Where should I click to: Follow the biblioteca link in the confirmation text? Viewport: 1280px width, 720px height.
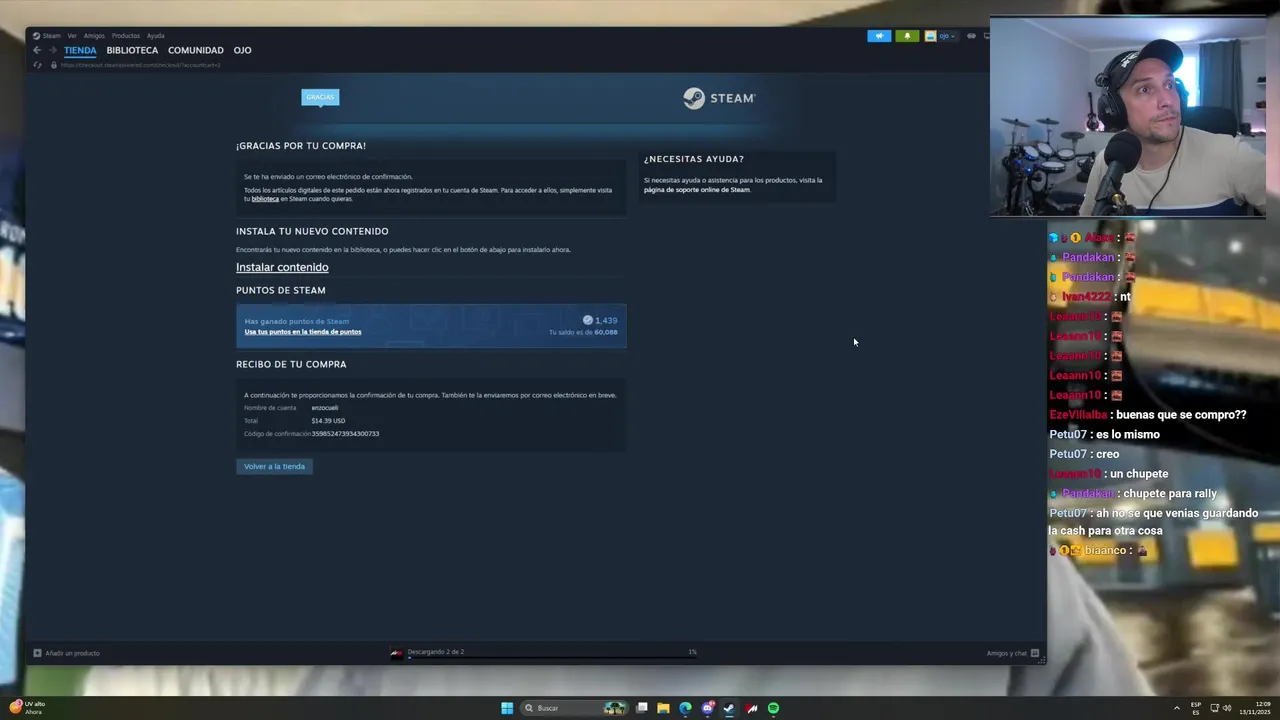(265, 199)
